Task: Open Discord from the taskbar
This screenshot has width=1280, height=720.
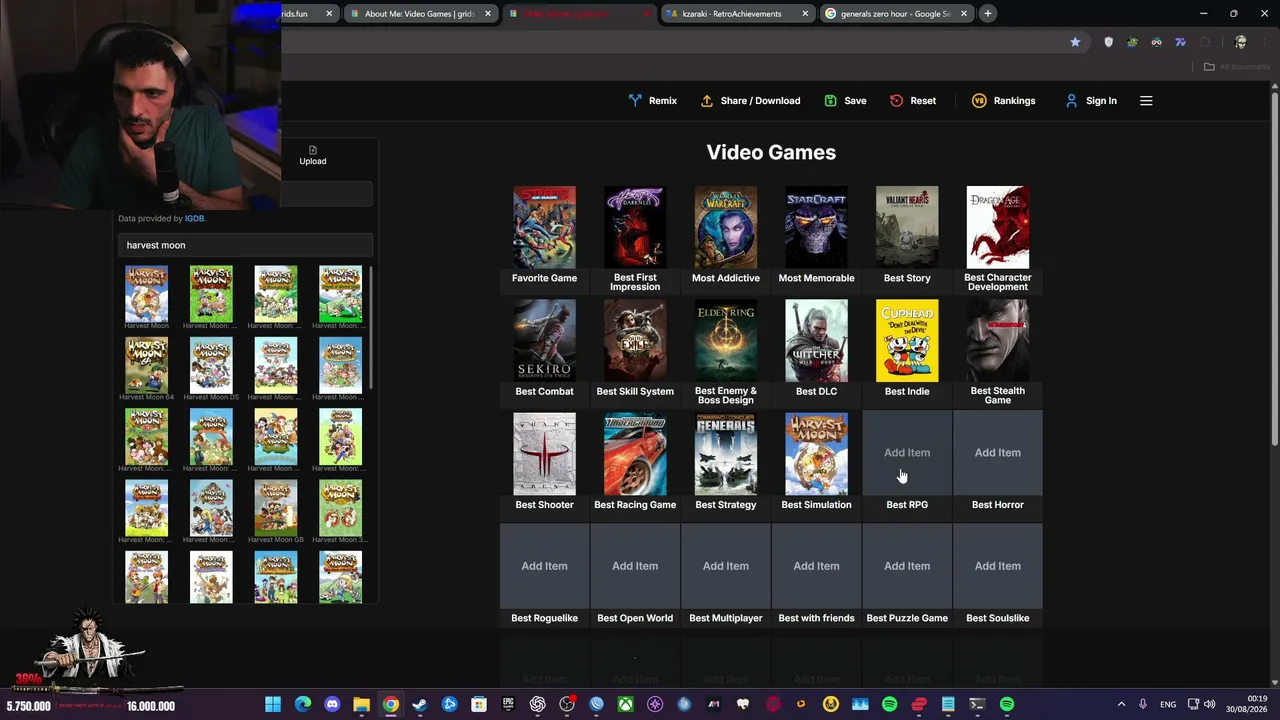Action: pos(332,705)
